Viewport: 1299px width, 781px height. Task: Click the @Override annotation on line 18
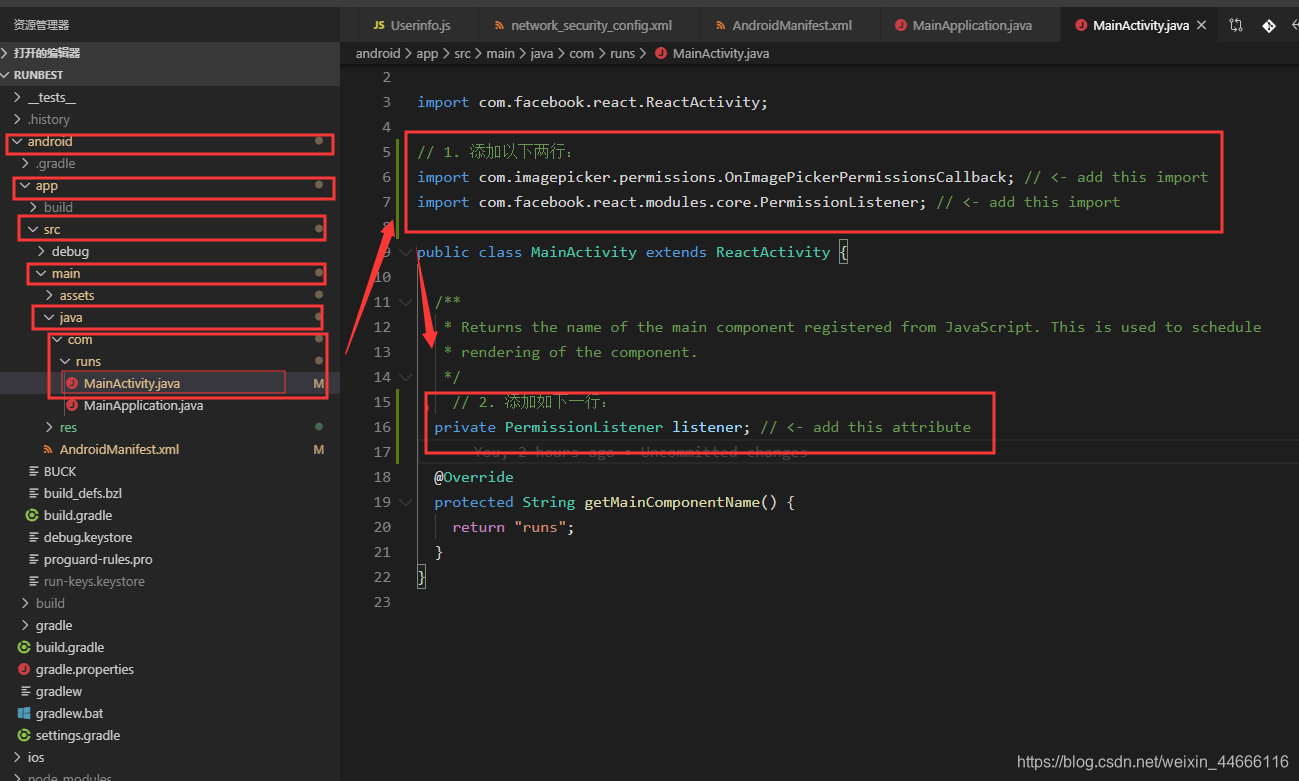[x=473, y=477]
